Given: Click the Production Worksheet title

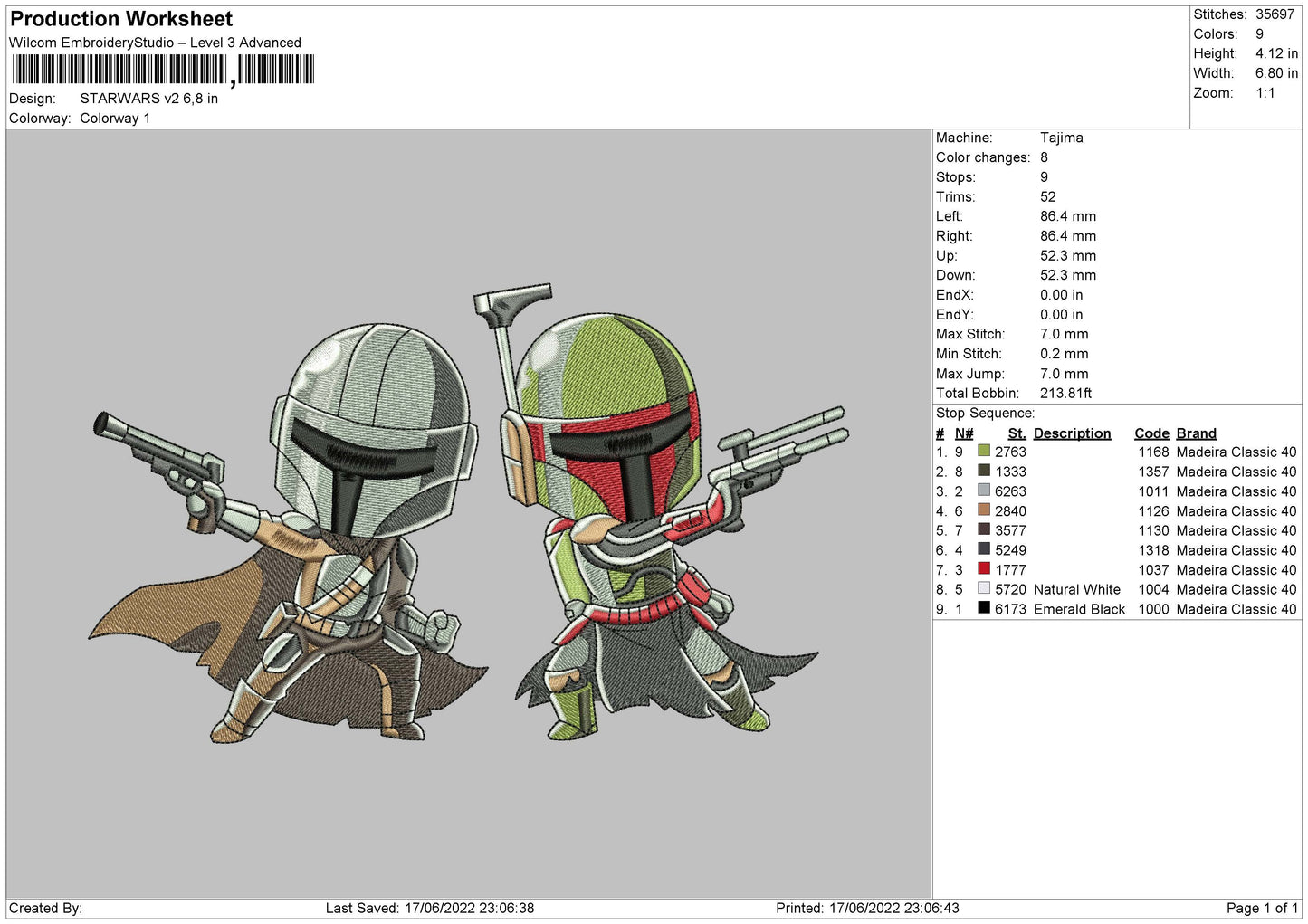Looking at the screenshot, I should click(121, 19).
